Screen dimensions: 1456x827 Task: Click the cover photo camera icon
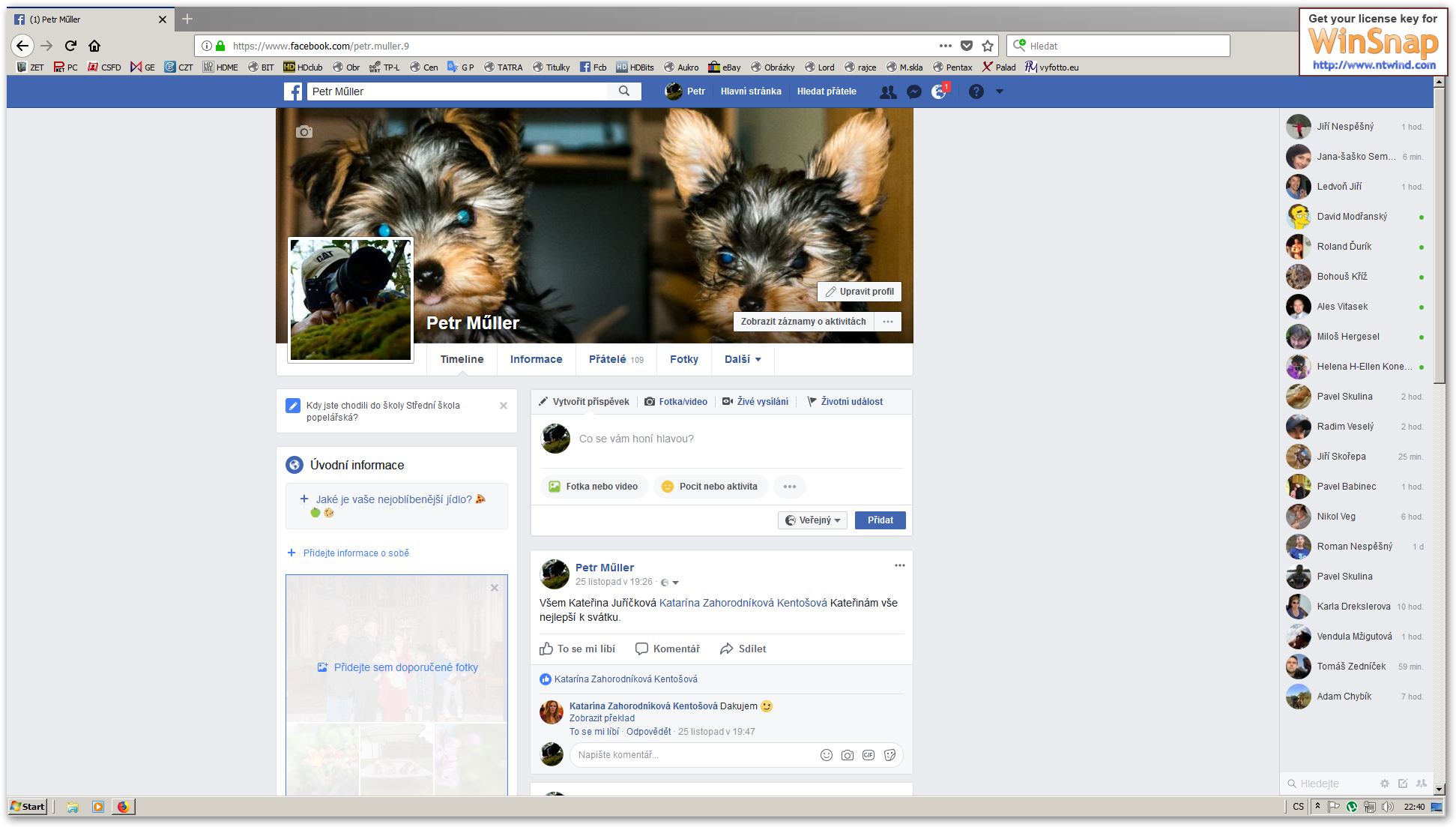(x=303, y=132)
